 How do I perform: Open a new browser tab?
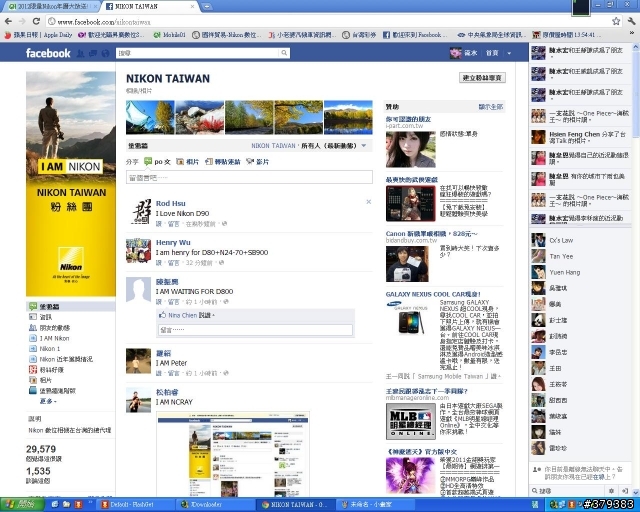(x=207, y=6)
